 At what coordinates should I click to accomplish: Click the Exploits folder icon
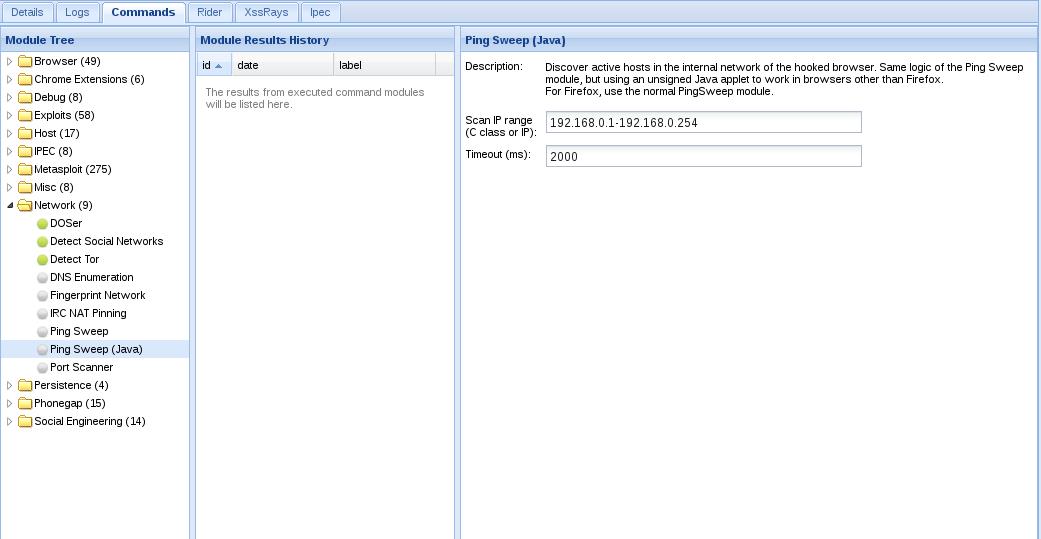[25, 116]
